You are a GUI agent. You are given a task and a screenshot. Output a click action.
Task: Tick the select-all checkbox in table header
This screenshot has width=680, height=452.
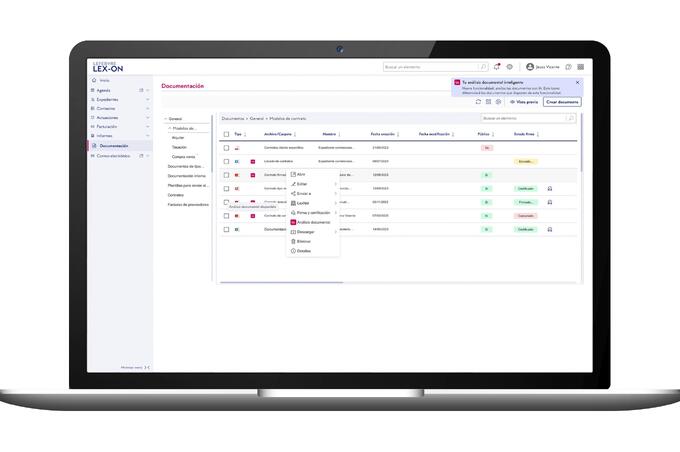(x=226, y=134)
